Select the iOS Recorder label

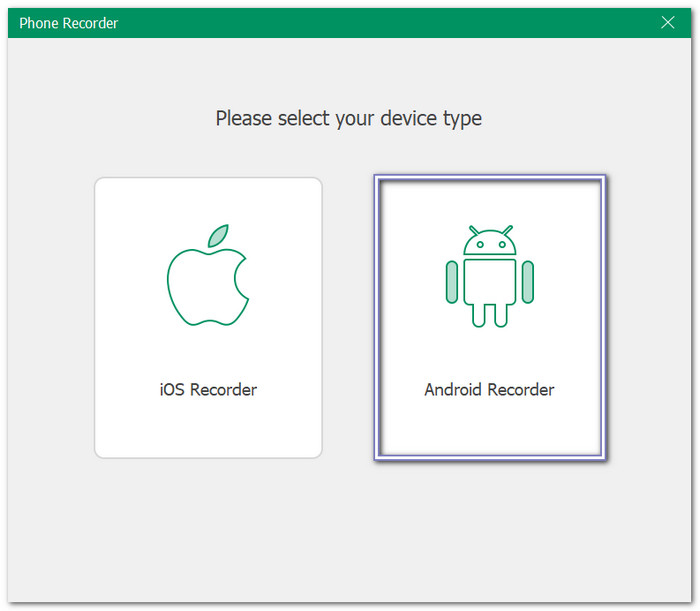pyautogui.click(x=208, y=390)
